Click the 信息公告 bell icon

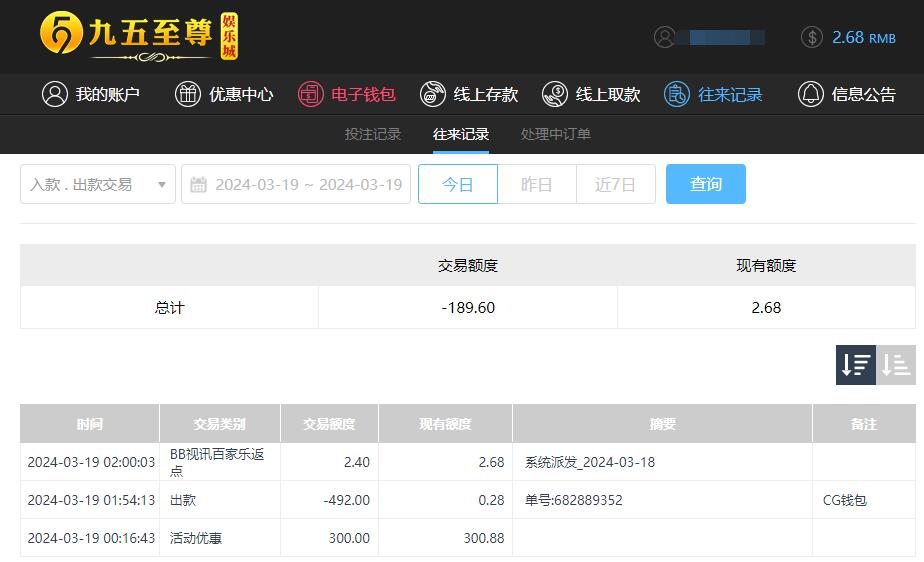[810, 94]
